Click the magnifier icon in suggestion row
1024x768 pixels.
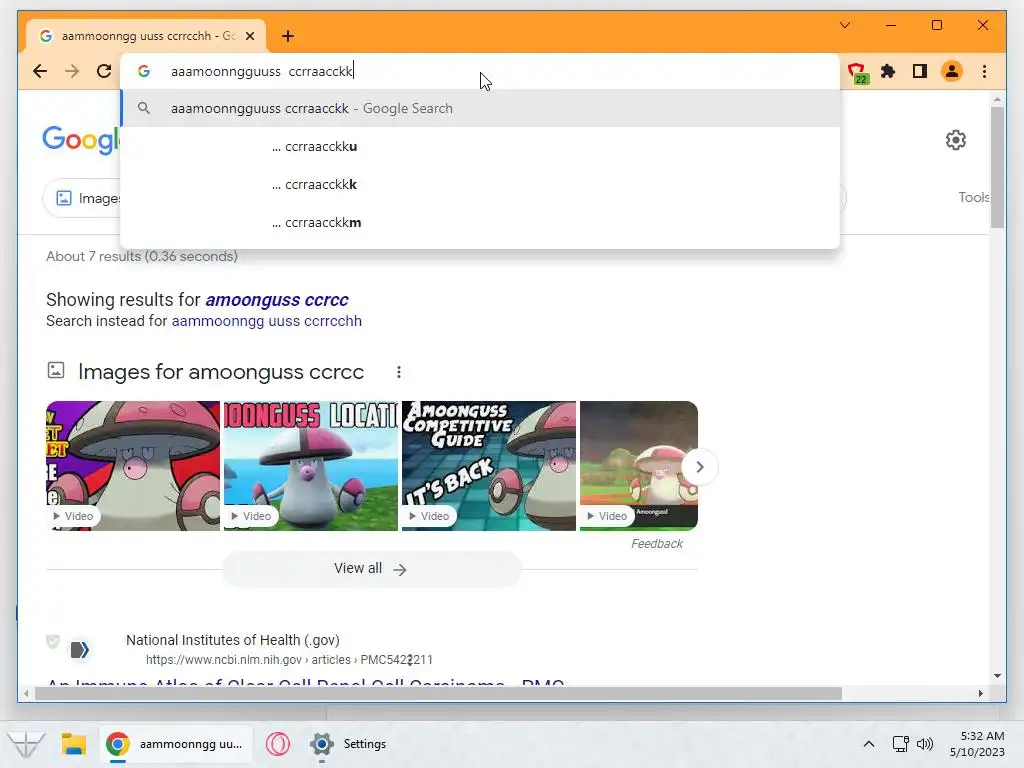[x=144, y=108]
